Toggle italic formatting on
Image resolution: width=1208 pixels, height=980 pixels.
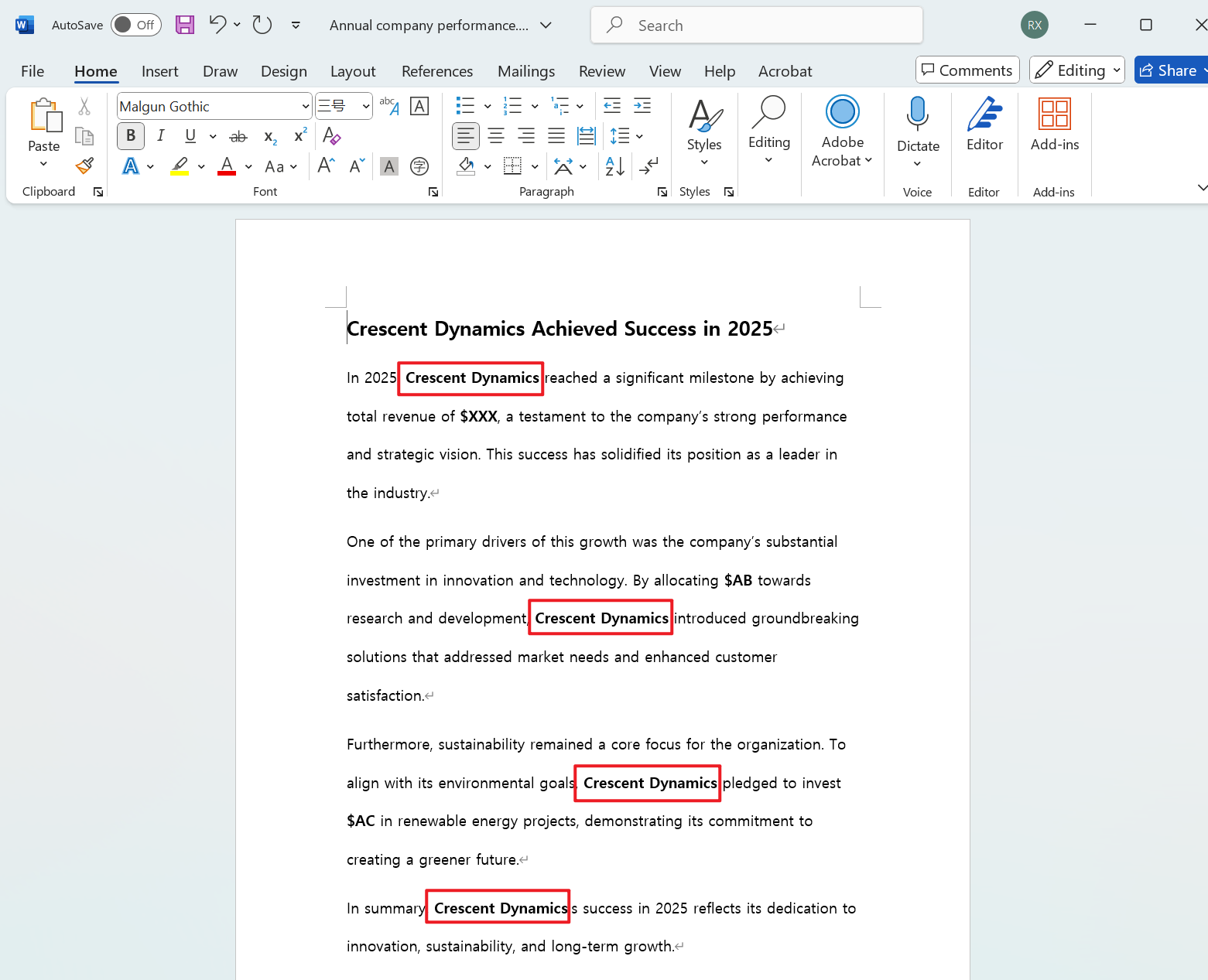point(160,136)
